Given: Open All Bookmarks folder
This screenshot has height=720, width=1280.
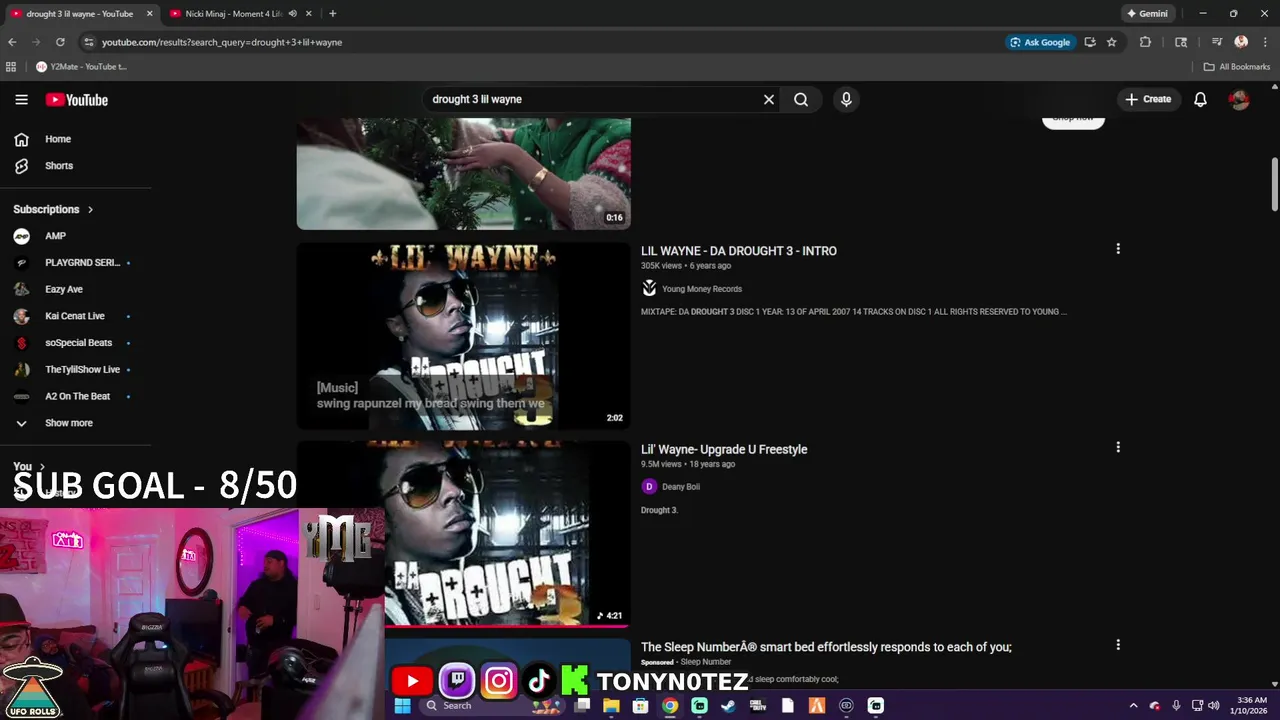Looking at the screenshot, I should [x=1237, y=67].
